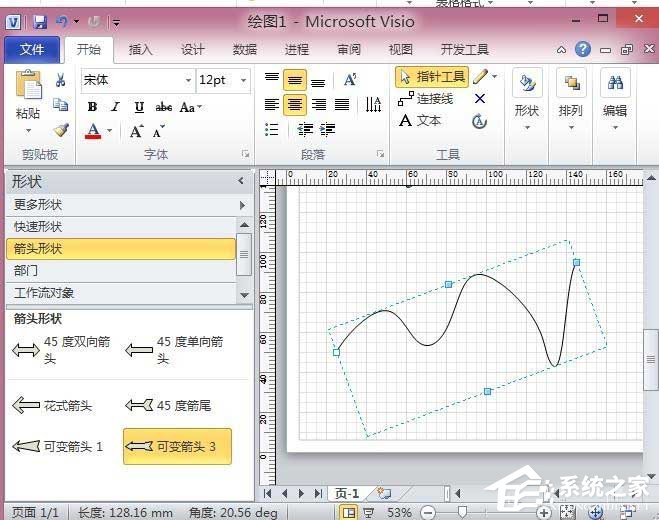Click the insert new page tab icon
This screenshot has height=520, width=659.
384,493
